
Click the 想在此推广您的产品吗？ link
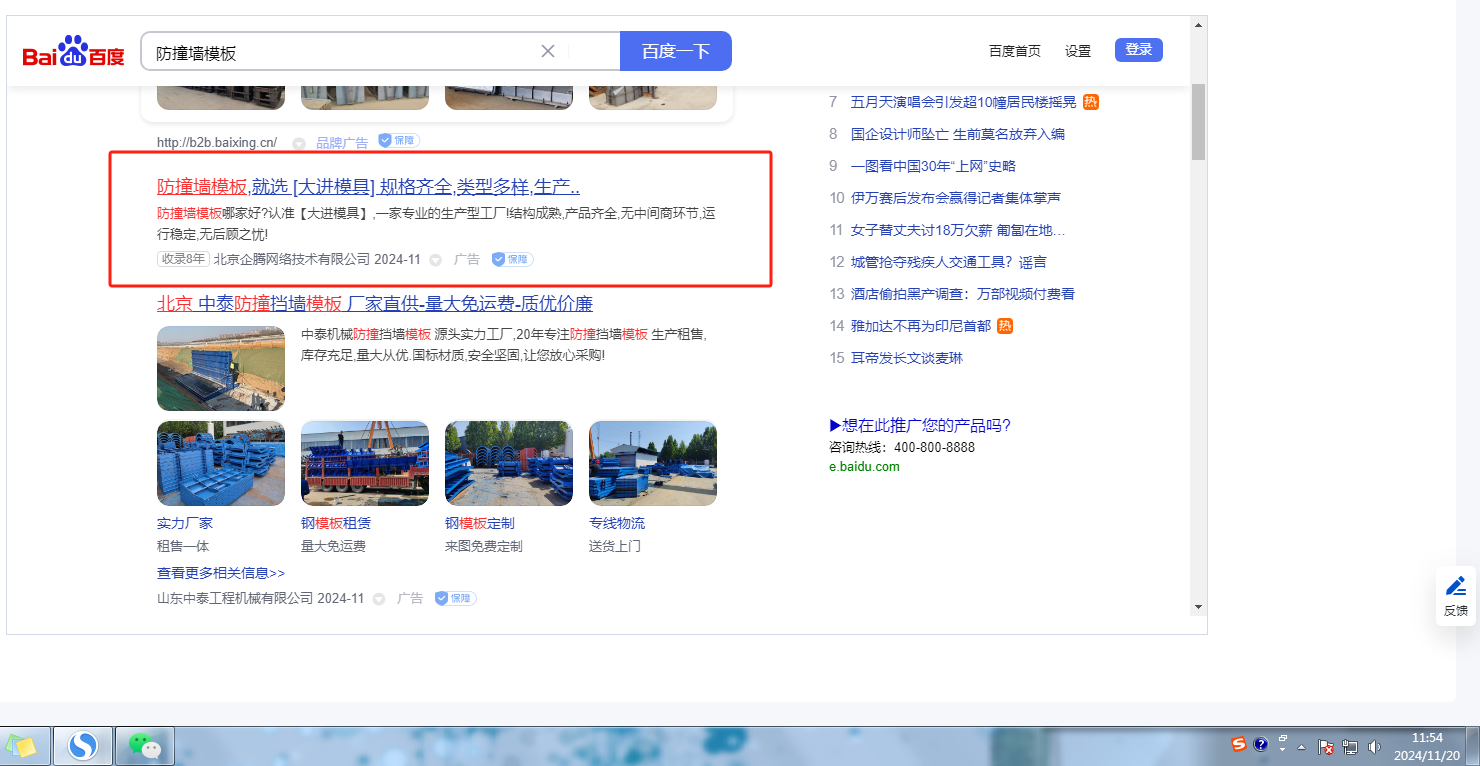tap(920, 426)
